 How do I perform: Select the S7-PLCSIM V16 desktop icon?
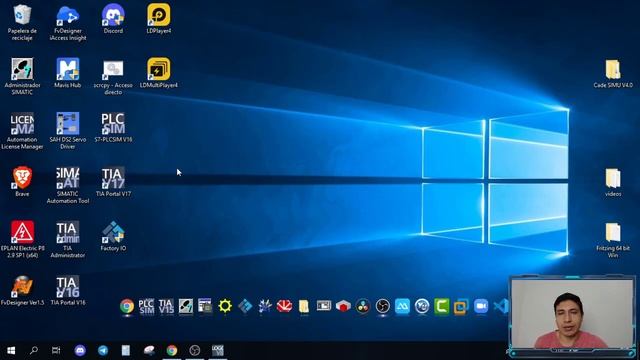113,127
